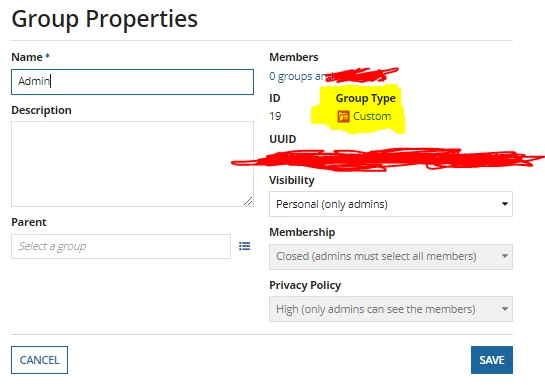Click the group ID value 19

pos(275,116)
